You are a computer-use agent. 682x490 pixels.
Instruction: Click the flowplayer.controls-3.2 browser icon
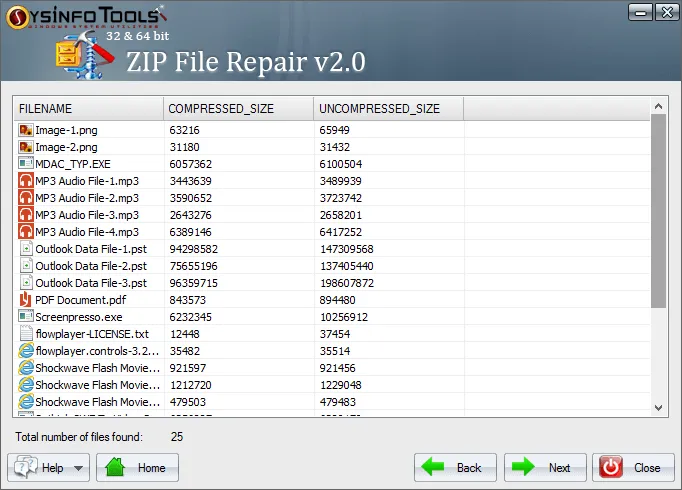pos(26,350)
